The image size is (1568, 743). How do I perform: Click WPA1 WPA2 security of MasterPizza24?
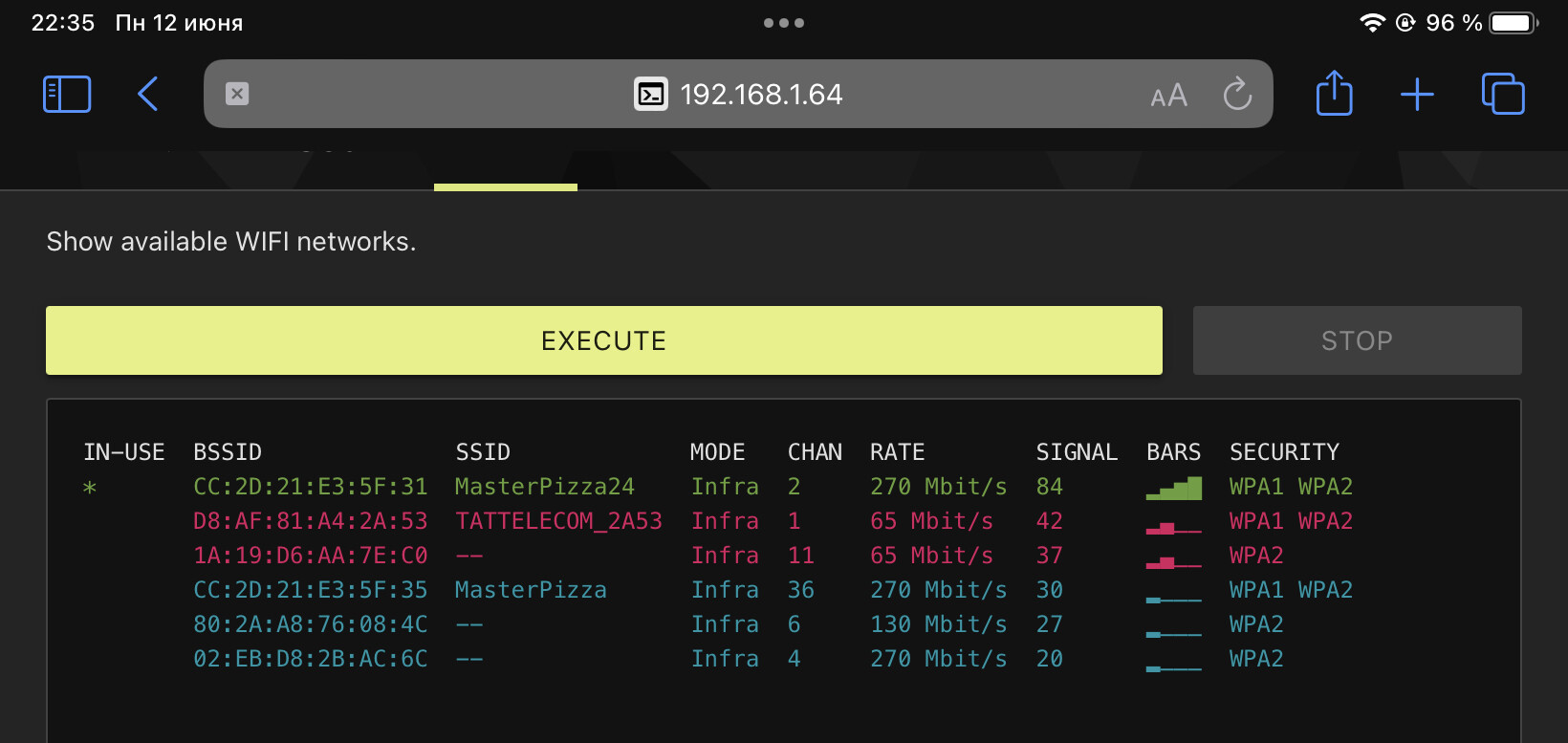[x=1291, y=487]
